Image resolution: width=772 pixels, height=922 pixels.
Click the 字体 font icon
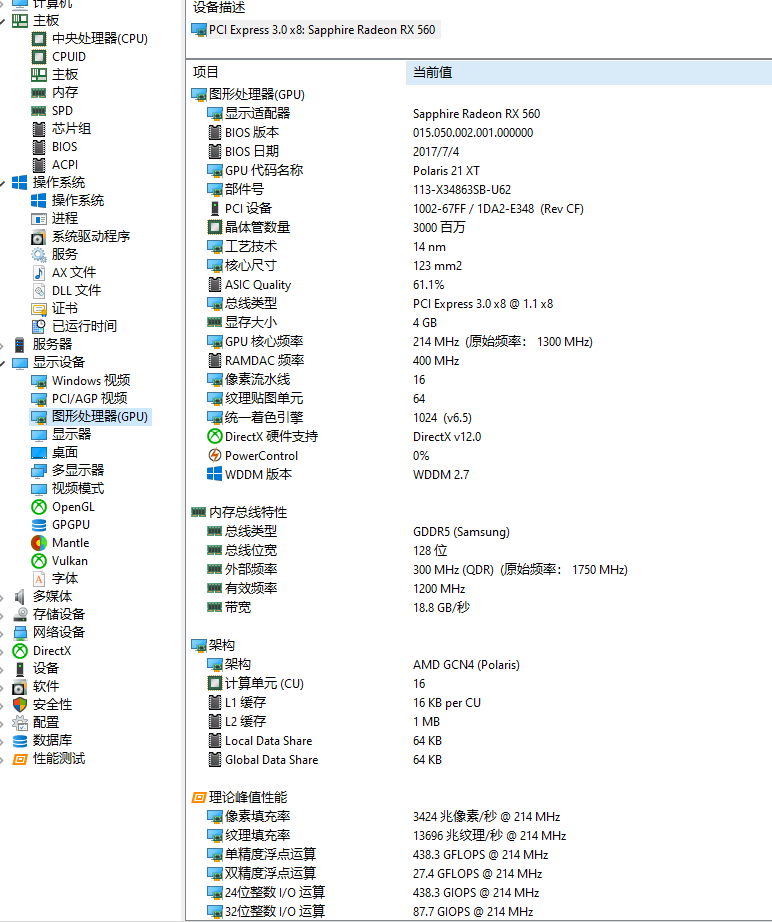click(39, 579)
